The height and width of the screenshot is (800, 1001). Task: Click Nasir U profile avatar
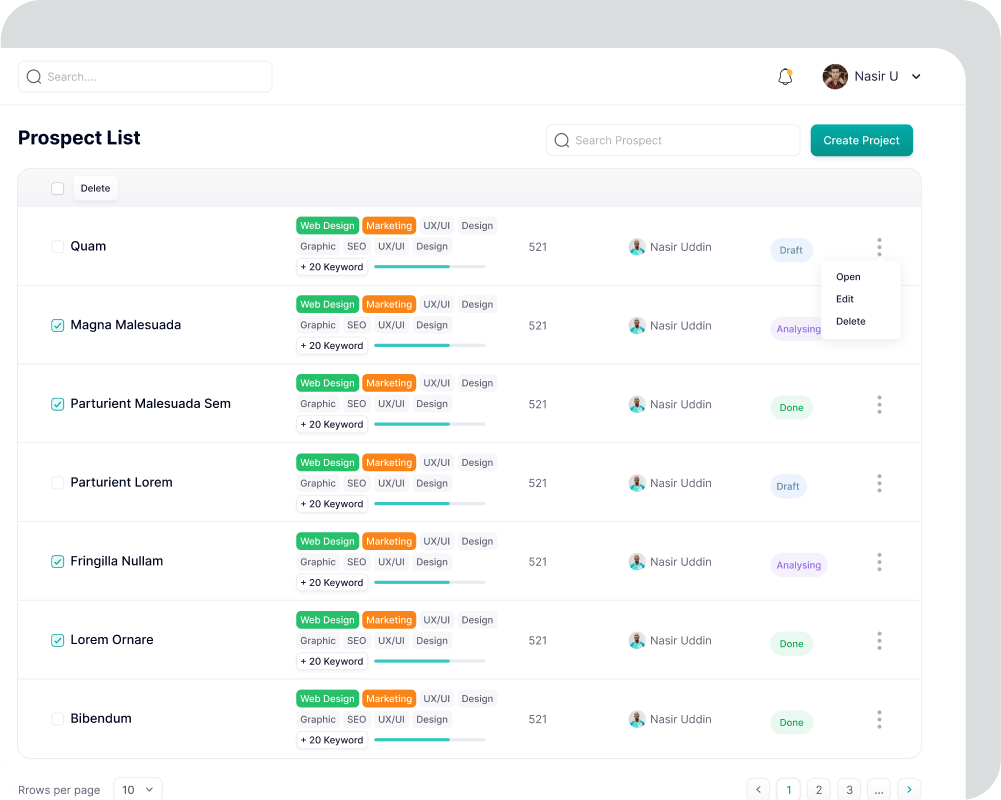(x=835, y=77)
